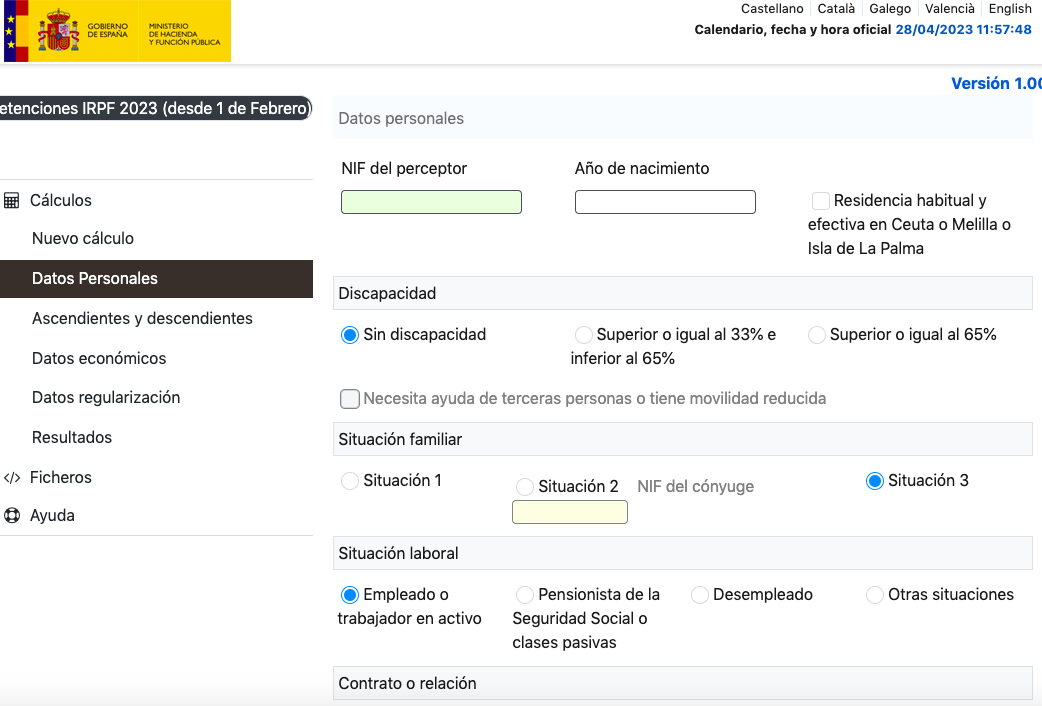The width and height of the screenshot is (1042, 706).
Task: Select "Superior o igual al 65%" disability option
Action: [x=816, y=335]
